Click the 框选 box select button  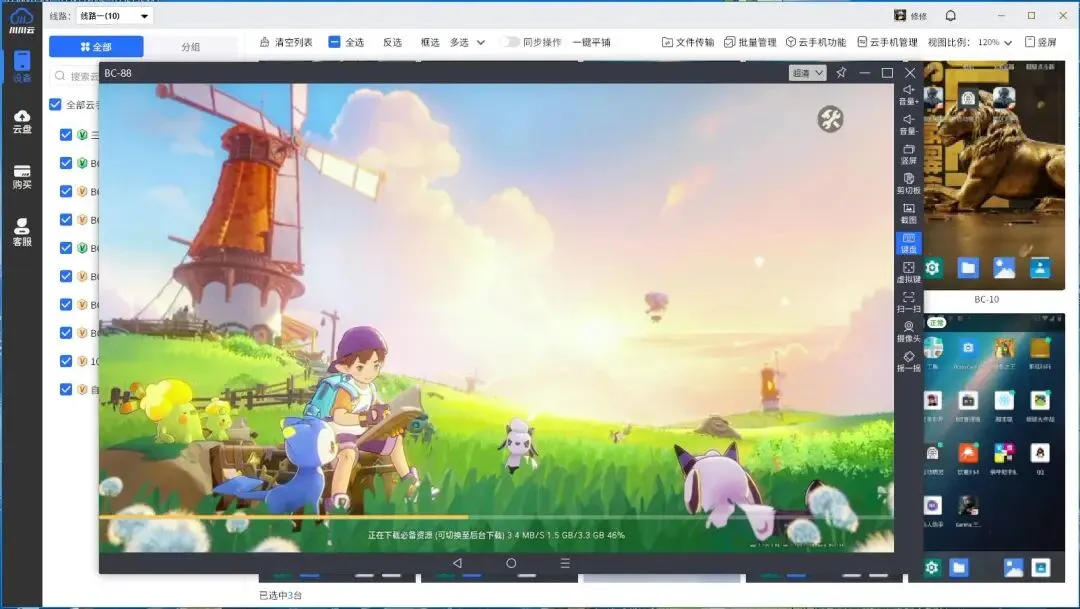(430, 42)
